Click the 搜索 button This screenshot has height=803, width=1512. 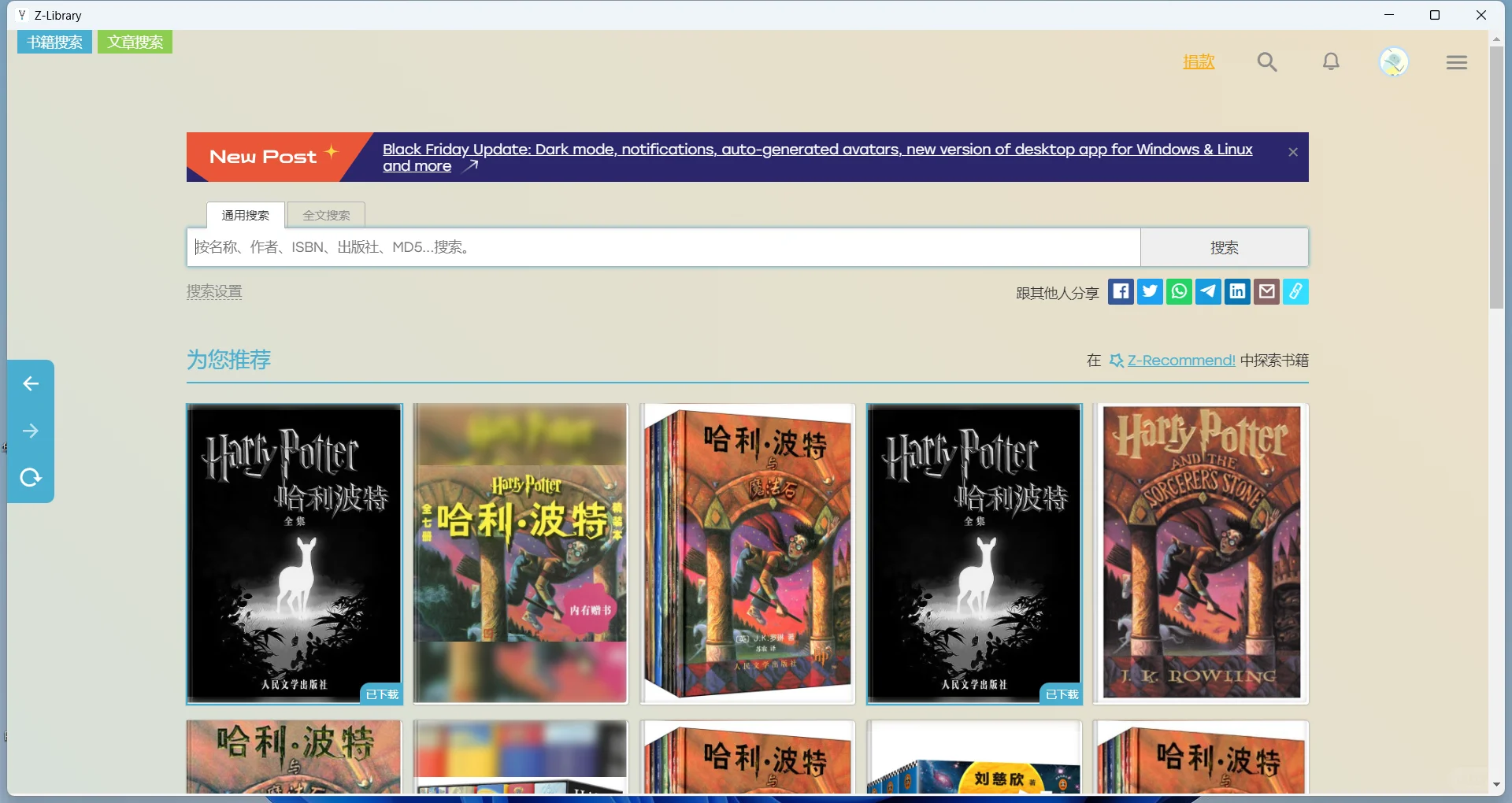[x=1225, y=247]
